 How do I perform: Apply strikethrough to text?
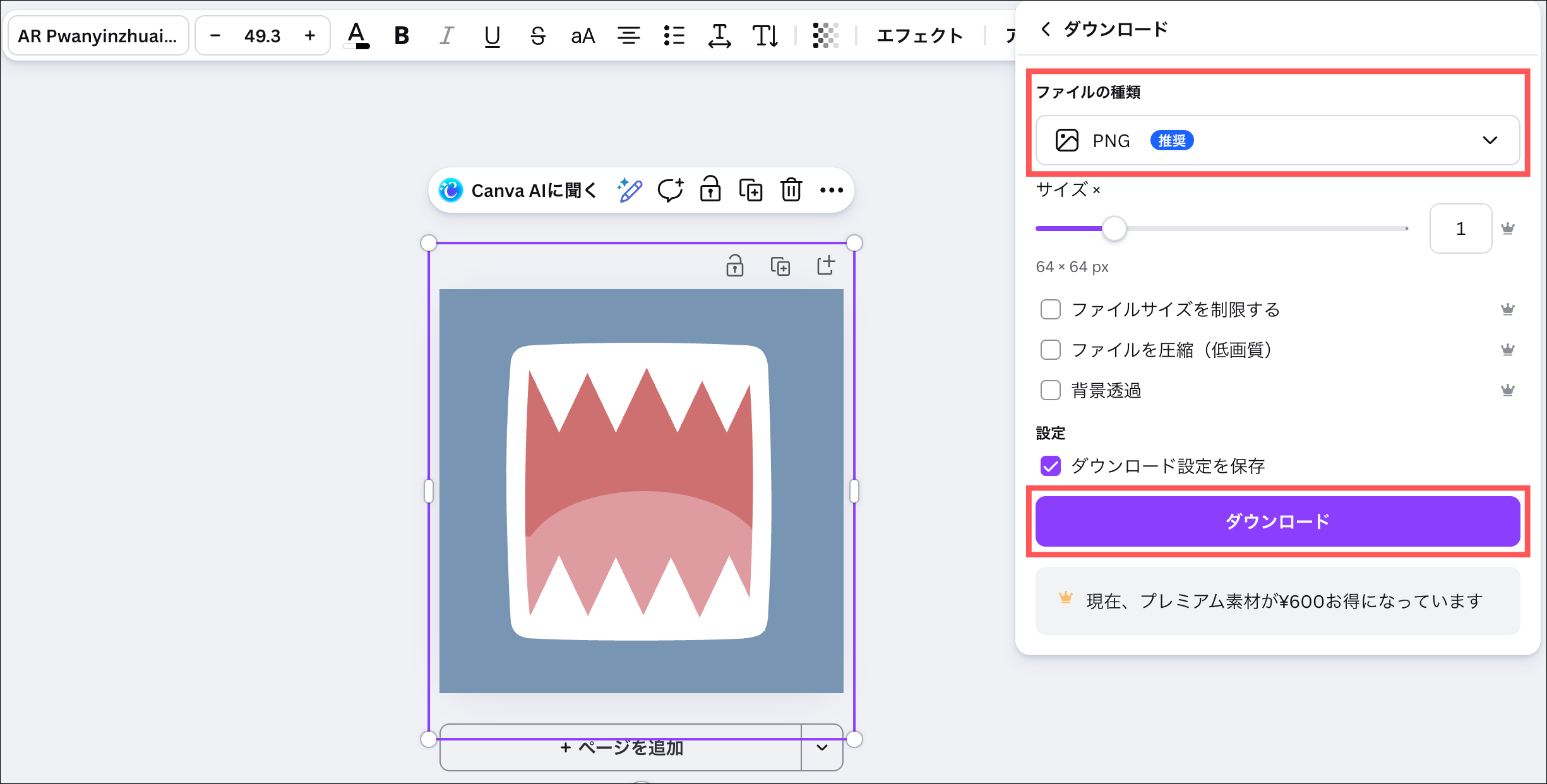pos(537,36)
